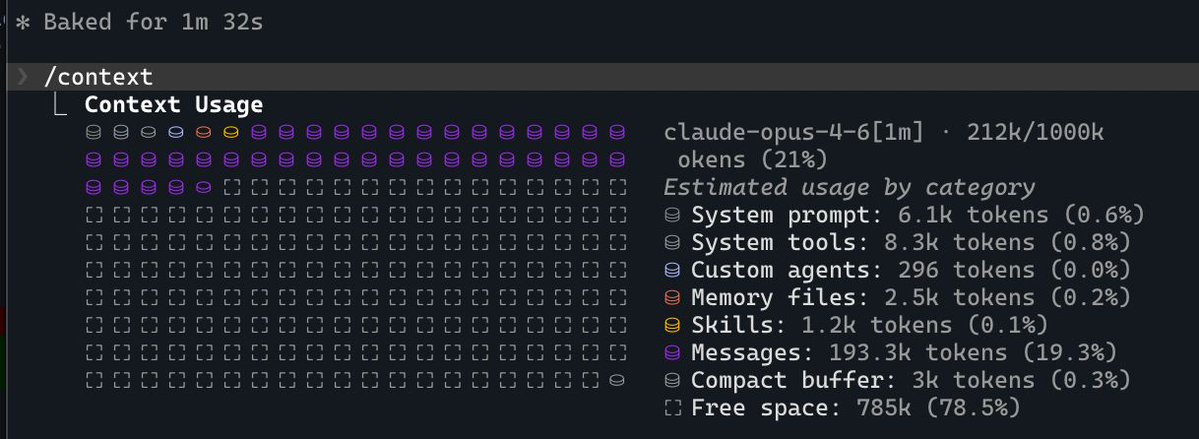
Task: Click the Custom agents legend icon
Action: tap(672, 271)
